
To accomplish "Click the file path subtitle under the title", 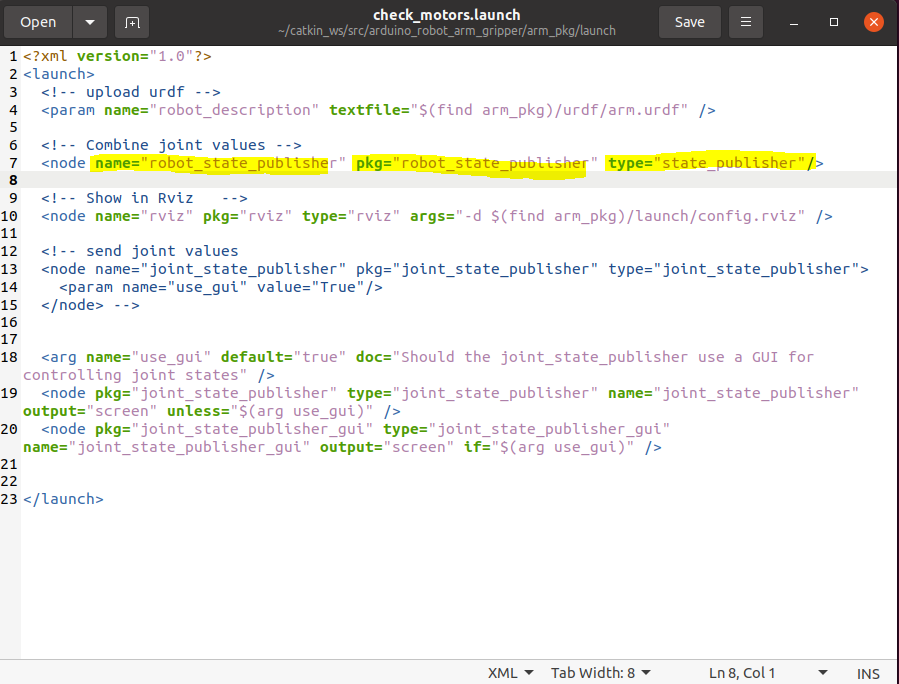I will point(447,31).
